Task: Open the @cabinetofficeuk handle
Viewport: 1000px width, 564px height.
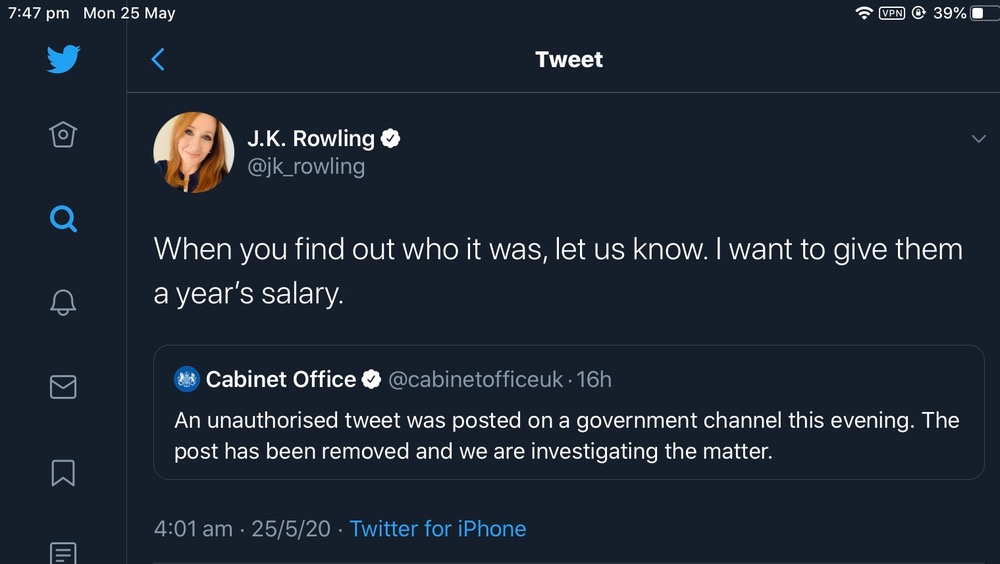Action: pos(475,380)
